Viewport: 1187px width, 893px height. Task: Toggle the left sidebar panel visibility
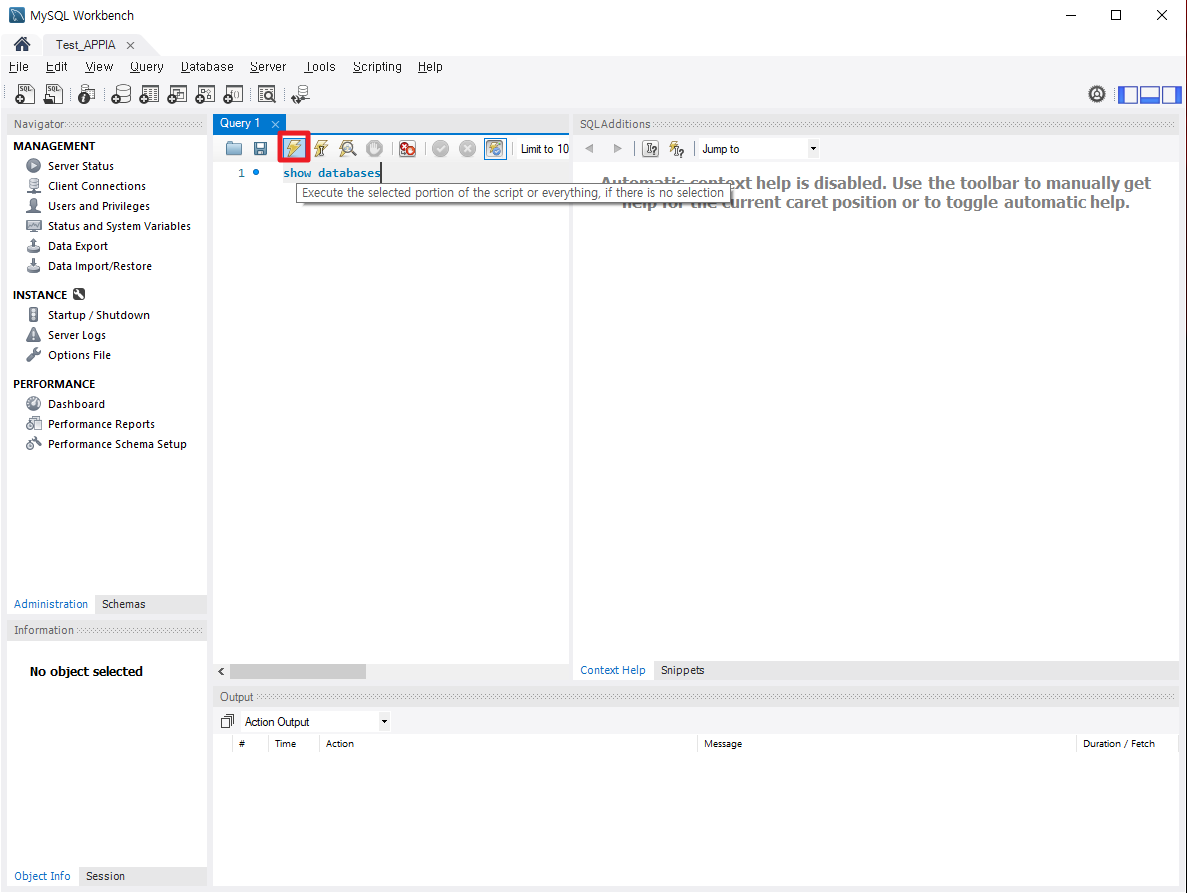(x=1128, y=95)
